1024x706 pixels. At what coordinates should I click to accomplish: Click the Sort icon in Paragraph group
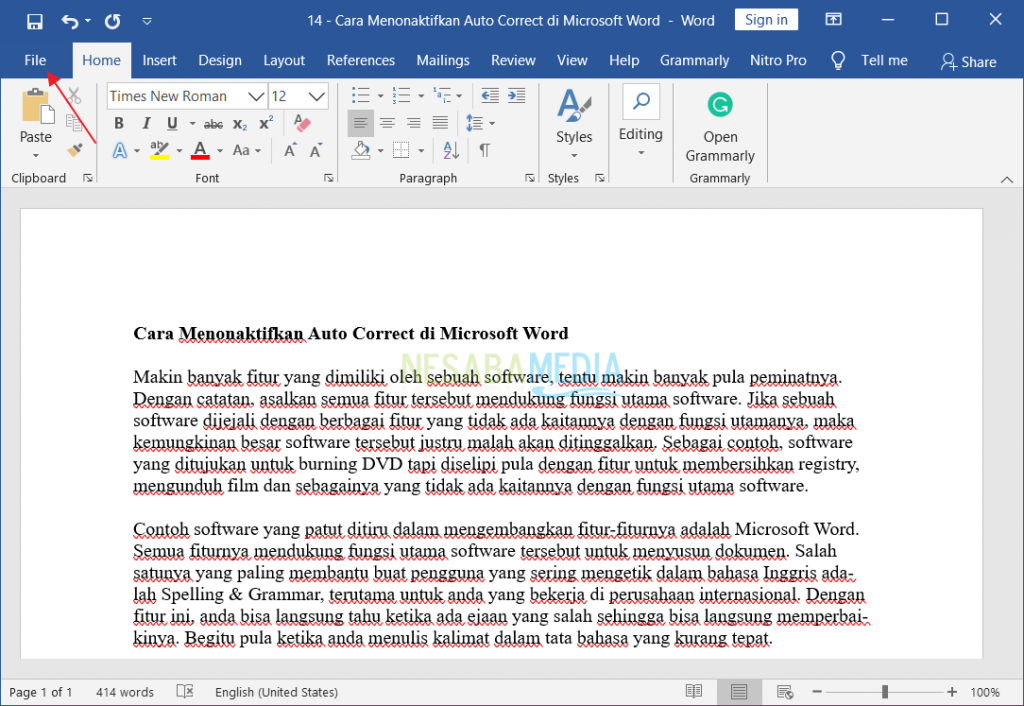tap(450, 150)
